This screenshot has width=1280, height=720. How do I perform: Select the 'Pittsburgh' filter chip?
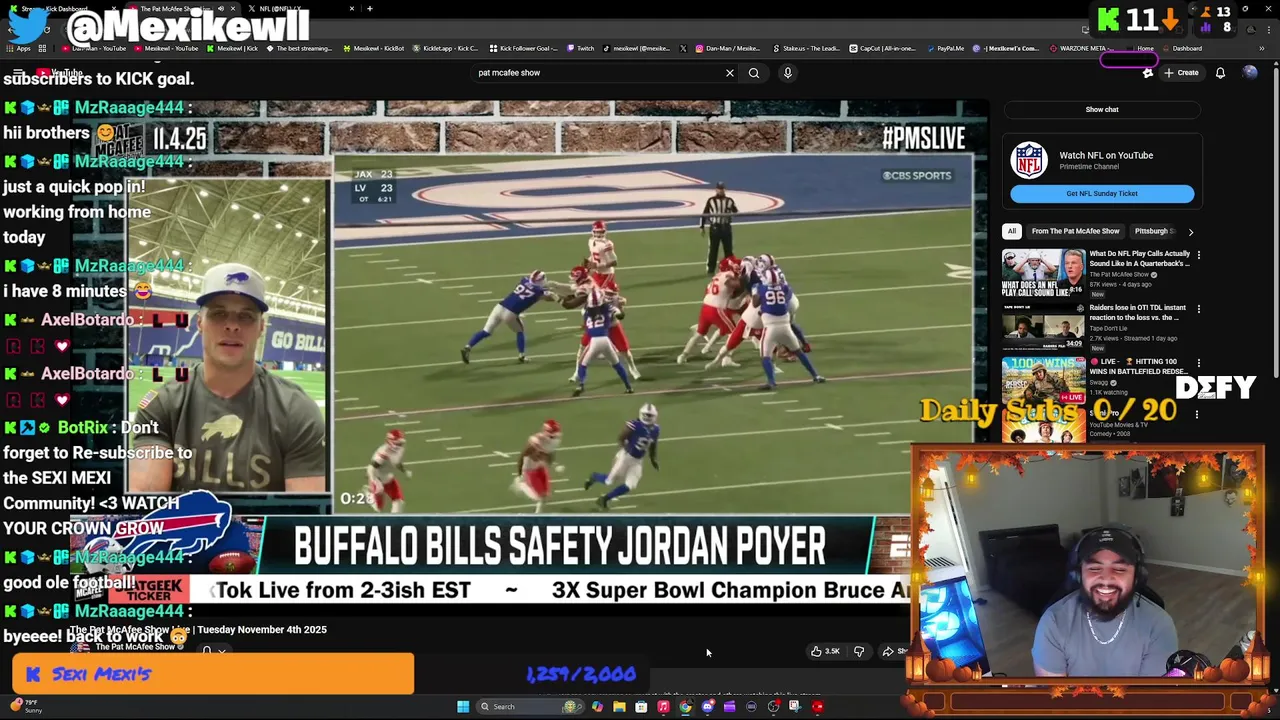[x=1154, y=231]
